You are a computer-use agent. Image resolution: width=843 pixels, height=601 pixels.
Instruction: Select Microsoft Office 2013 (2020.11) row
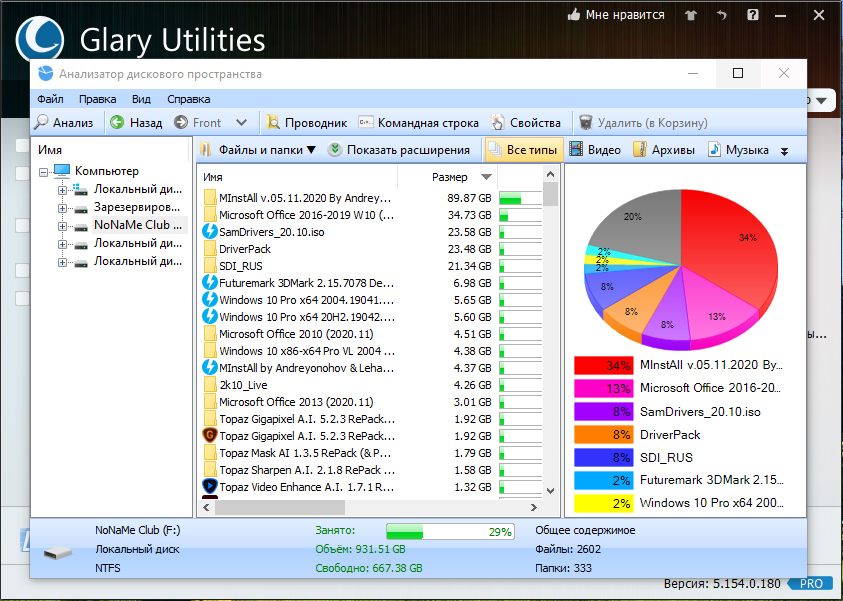click(371, 402)
